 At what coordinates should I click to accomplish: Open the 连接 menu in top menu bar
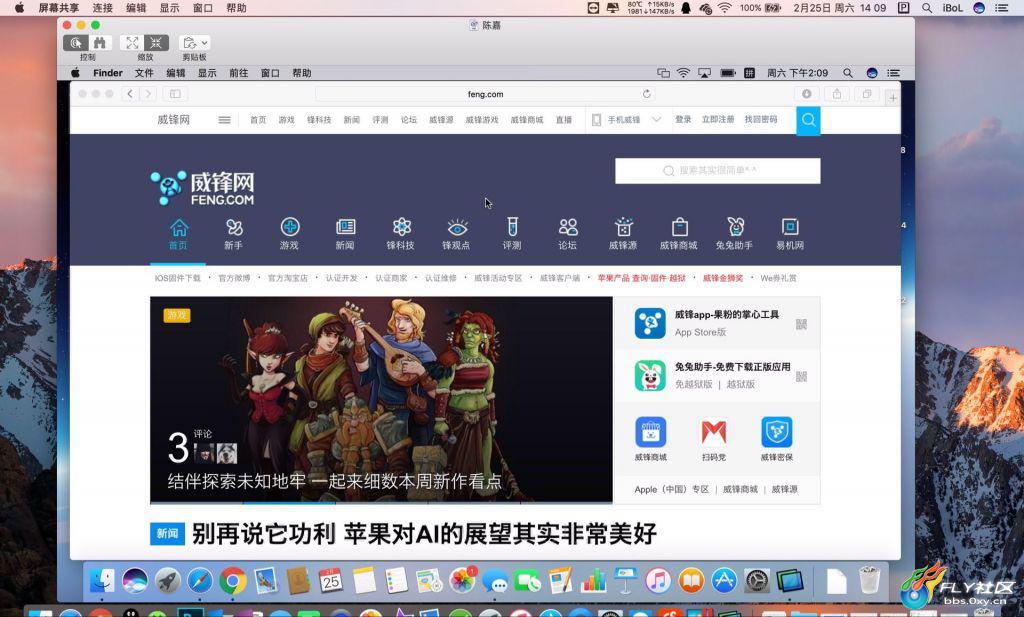103,8
